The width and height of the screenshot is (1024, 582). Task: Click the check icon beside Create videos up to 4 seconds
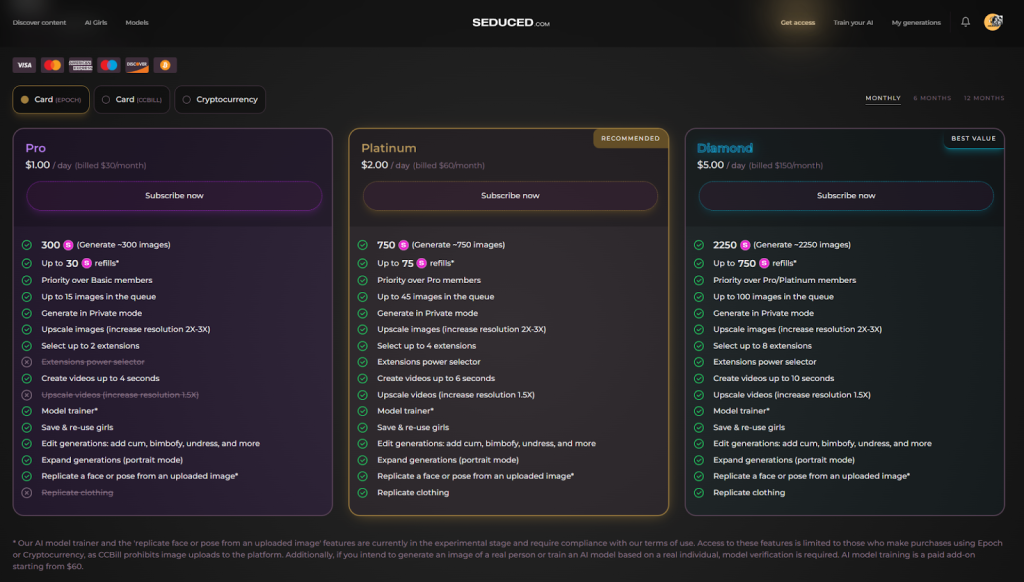pyautogui.click(x=27, y=378)
